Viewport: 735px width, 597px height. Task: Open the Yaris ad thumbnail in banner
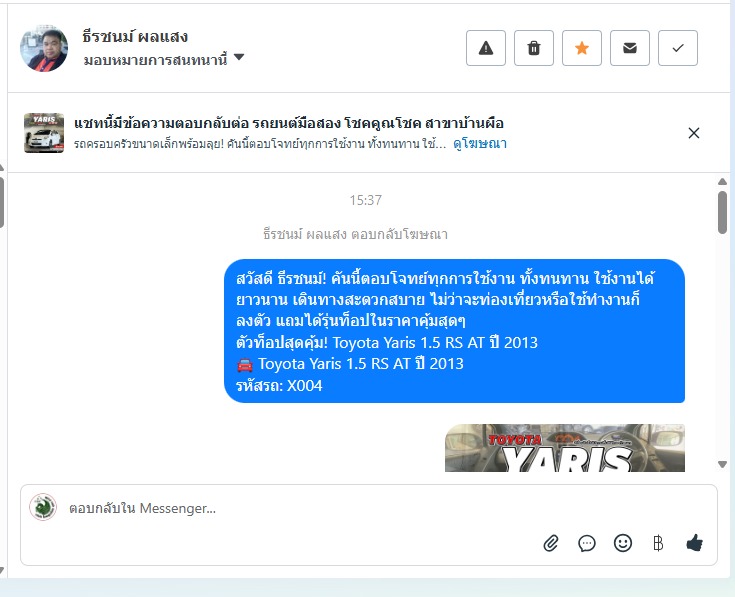point(44,133)
